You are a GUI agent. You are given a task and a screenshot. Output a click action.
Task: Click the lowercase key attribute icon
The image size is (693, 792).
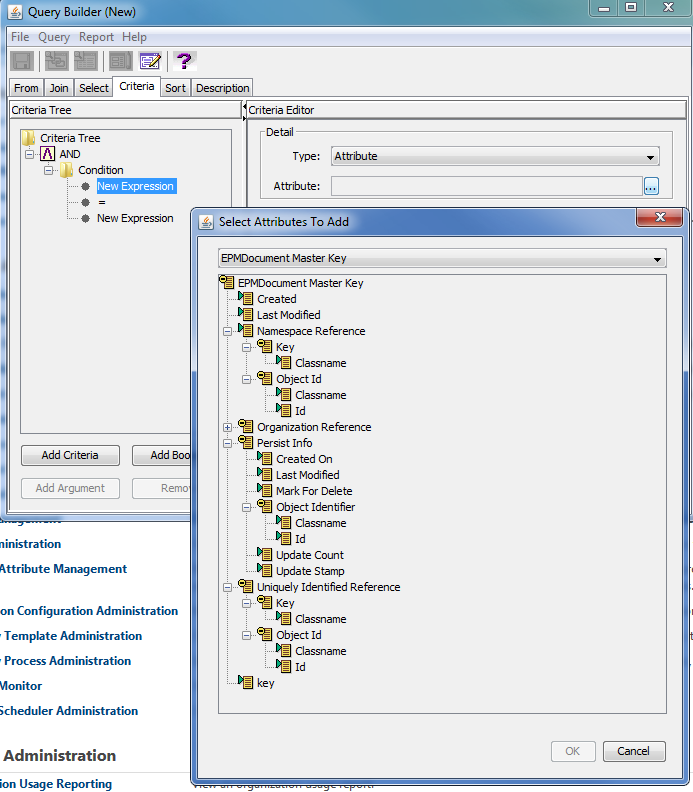click(245, 682)
